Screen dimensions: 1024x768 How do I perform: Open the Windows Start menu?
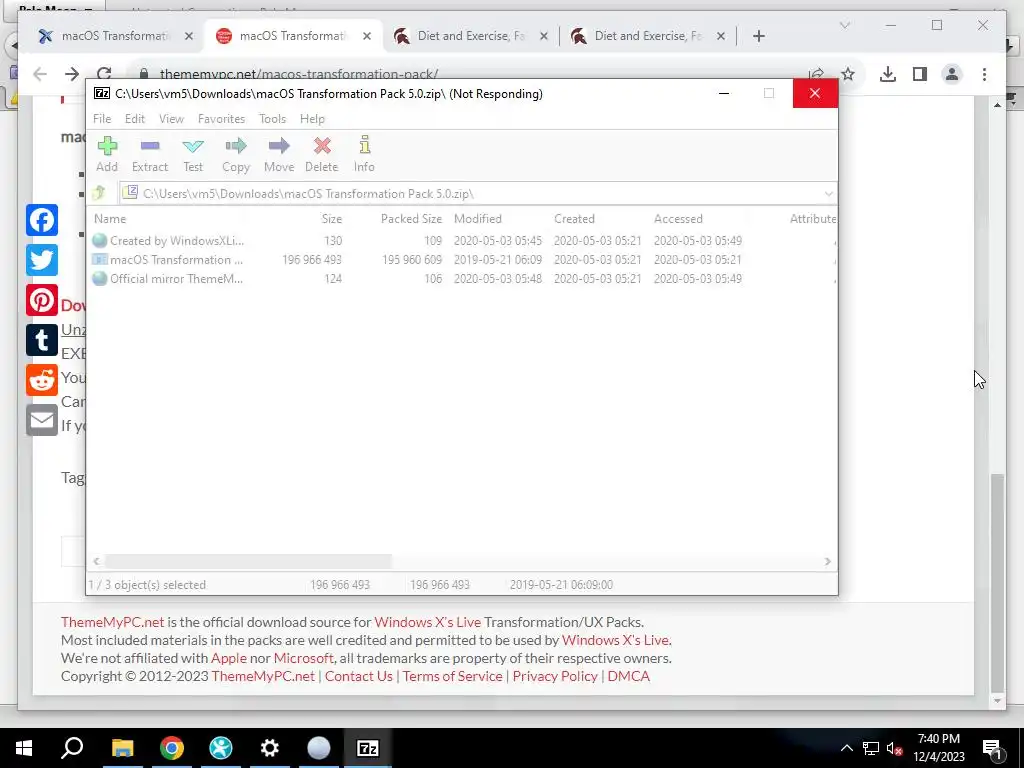pyautogui.click(x=24, y=748)
